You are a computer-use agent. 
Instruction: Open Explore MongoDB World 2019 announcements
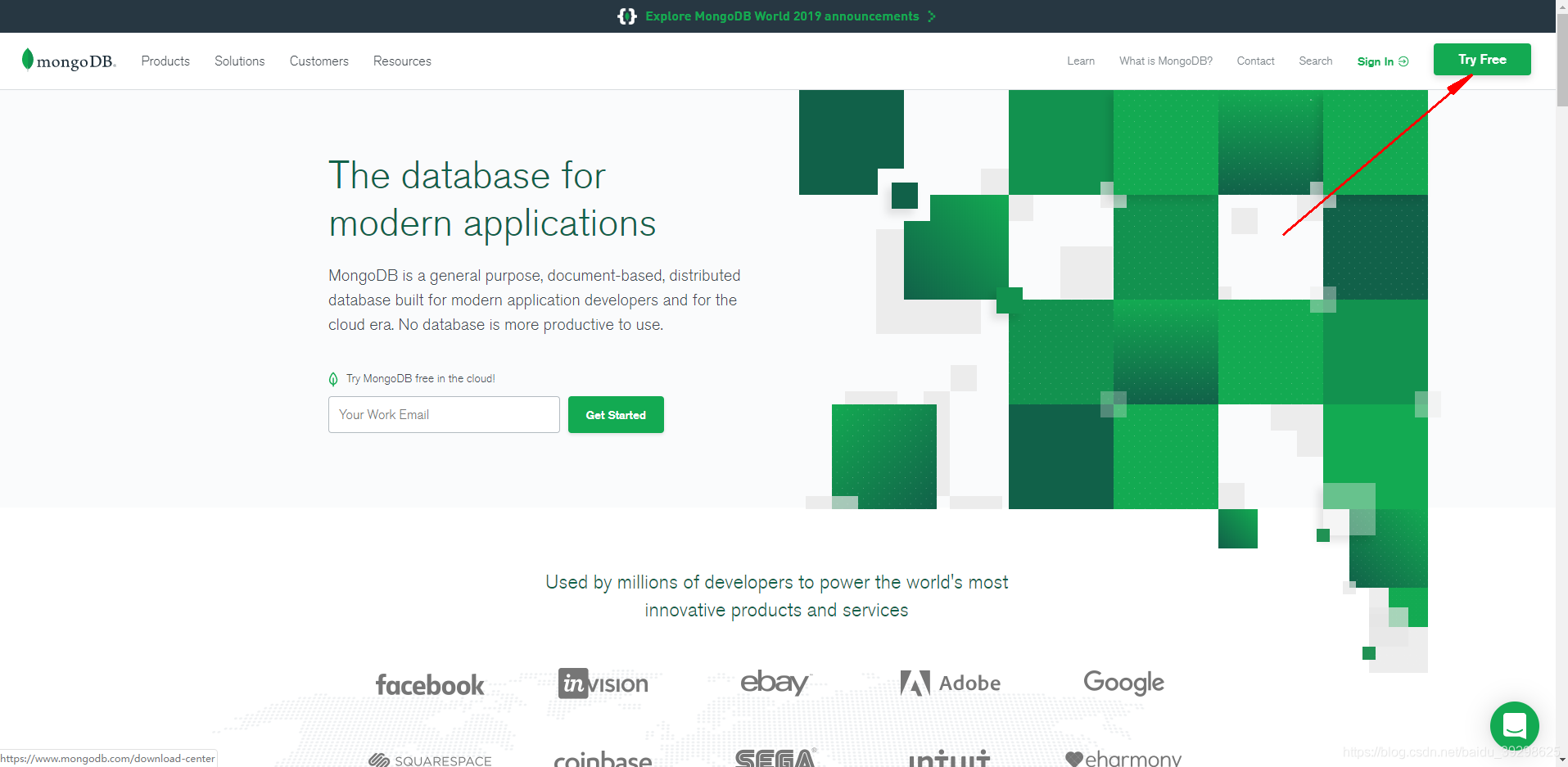782,16
